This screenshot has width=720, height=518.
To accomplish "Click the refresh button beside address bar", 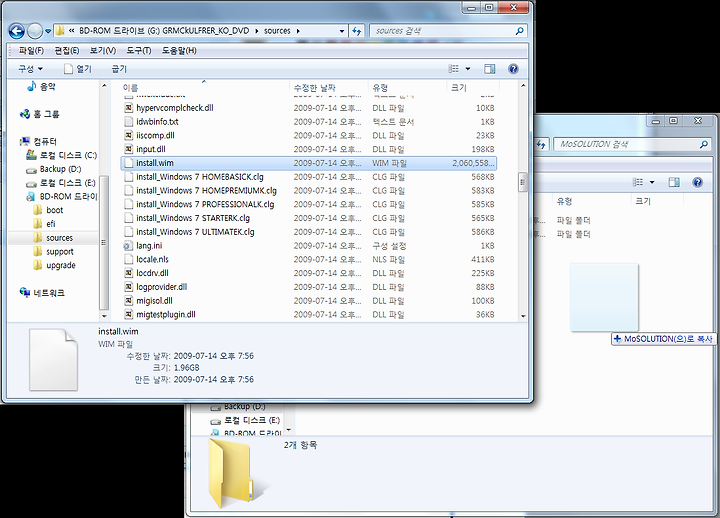I will [357, 31].
